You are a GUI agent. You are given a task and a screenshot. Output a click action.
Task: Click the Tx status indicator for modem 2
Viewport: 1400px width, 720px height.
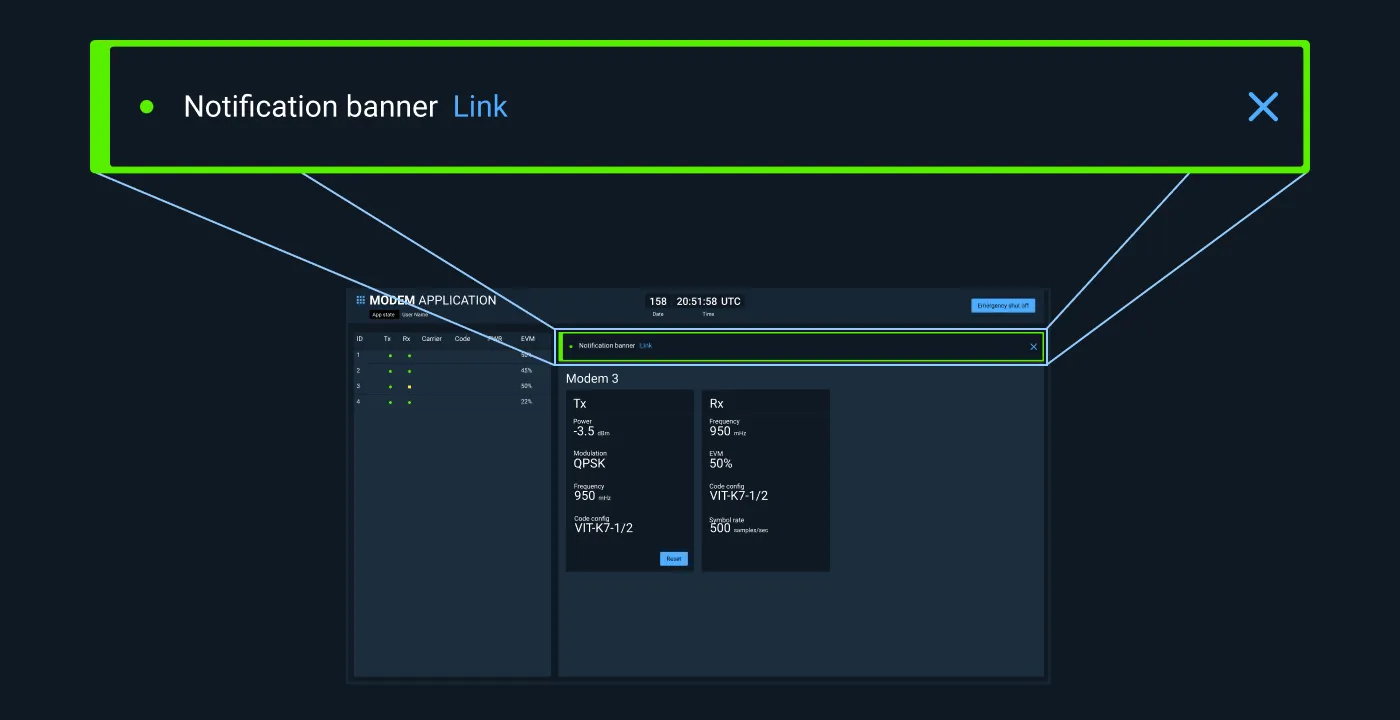tap(390, 371)
